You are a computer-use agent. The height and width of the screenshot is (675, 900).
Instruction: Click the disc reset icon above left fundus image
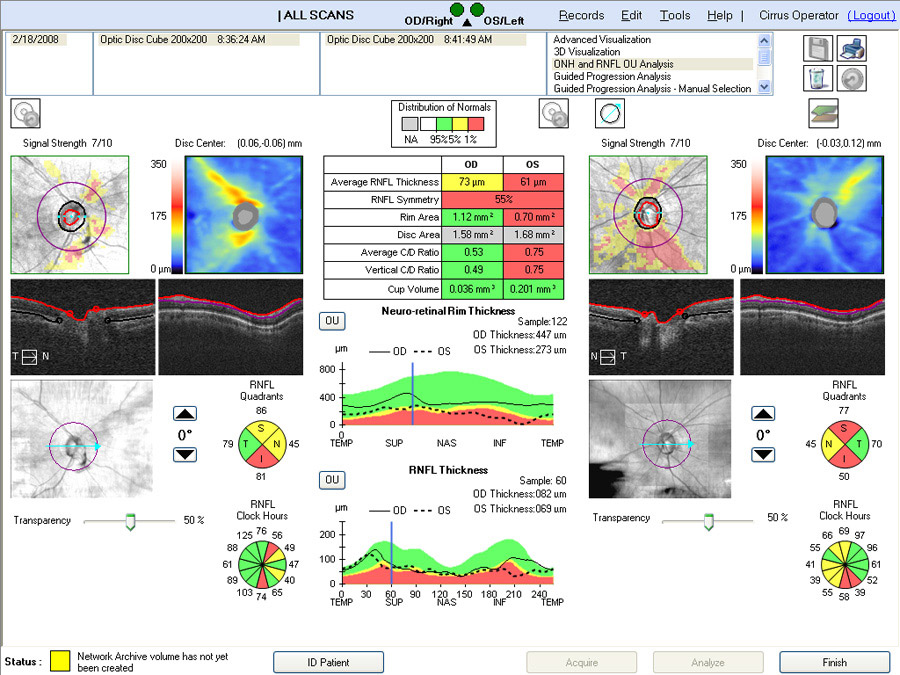[x=25, y=112]
